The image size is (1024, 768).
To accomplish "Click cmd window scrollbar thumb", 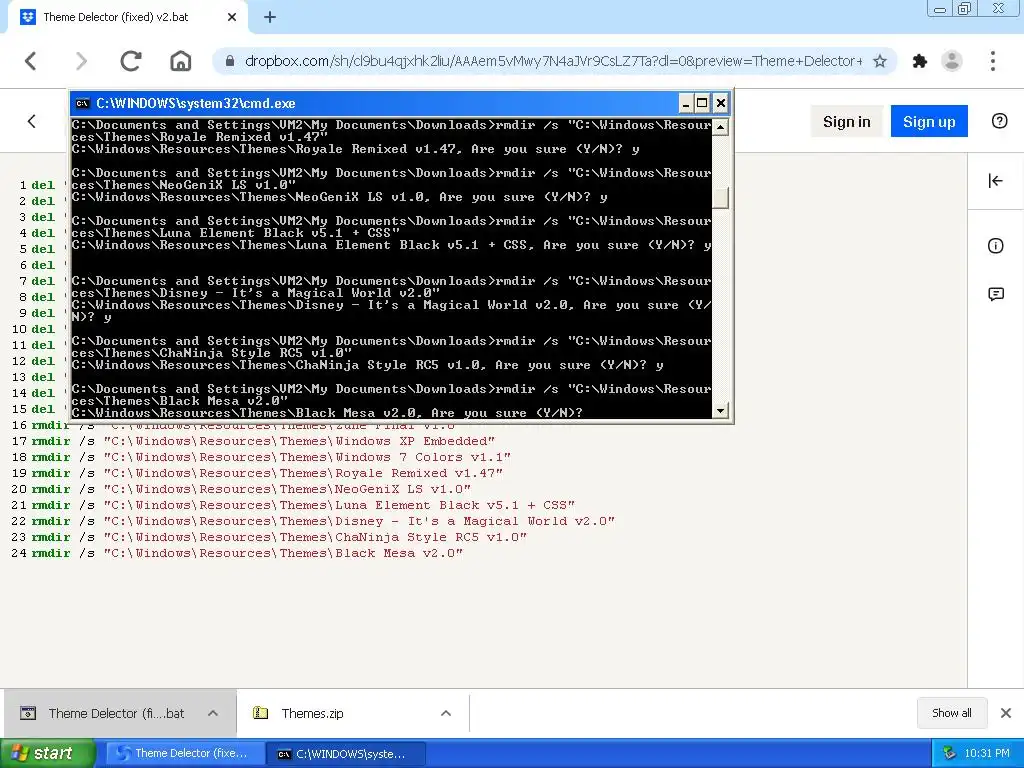I will (720, 199).
